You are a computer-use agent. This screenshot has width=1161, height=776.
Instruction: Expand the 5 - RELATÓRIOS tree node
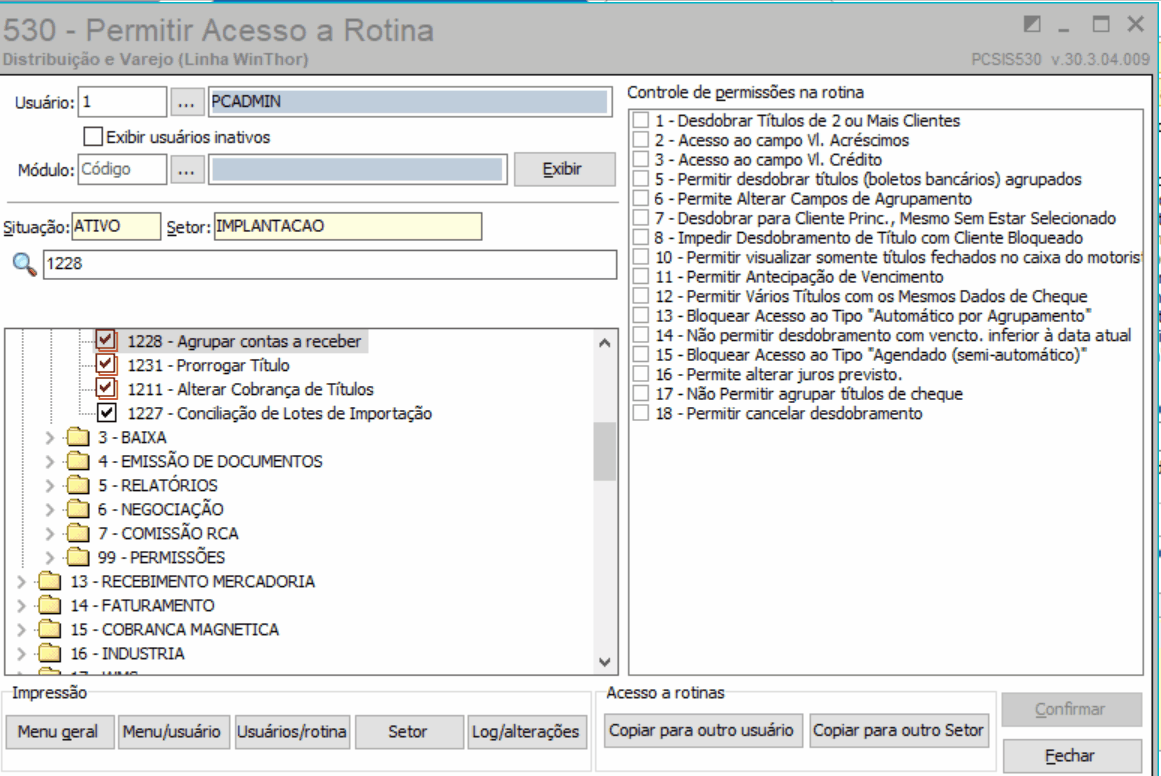pyautogui.click(x=50, y=486)
